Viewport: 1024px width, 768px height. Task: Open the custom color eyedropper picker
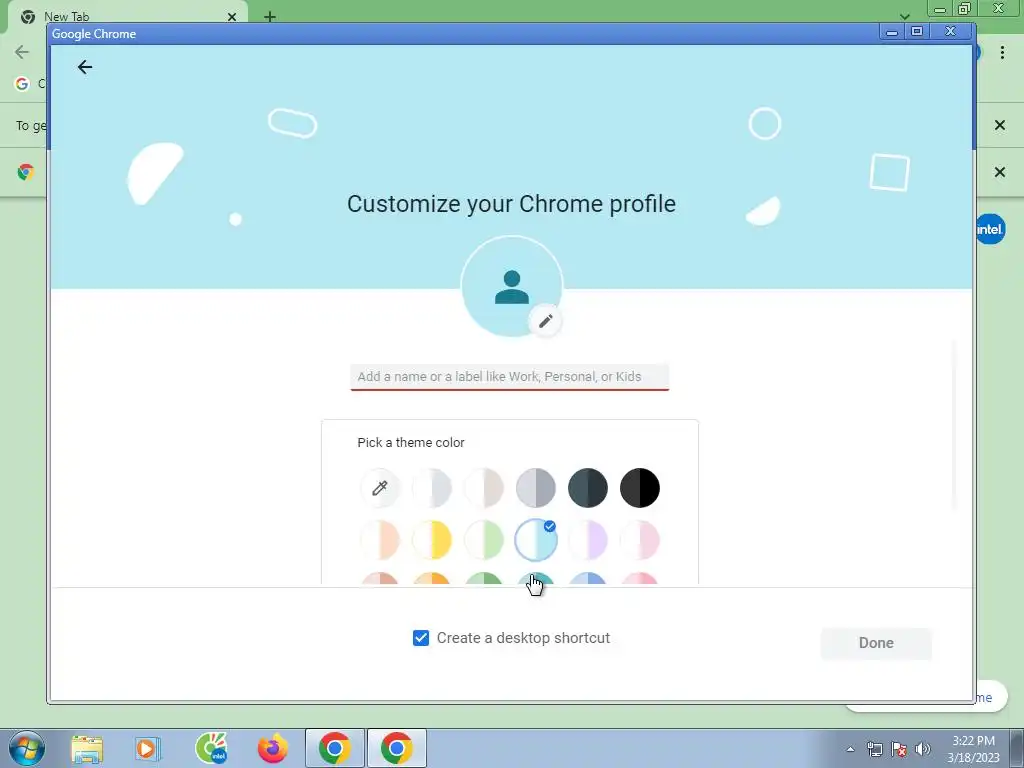click(379, 488)
